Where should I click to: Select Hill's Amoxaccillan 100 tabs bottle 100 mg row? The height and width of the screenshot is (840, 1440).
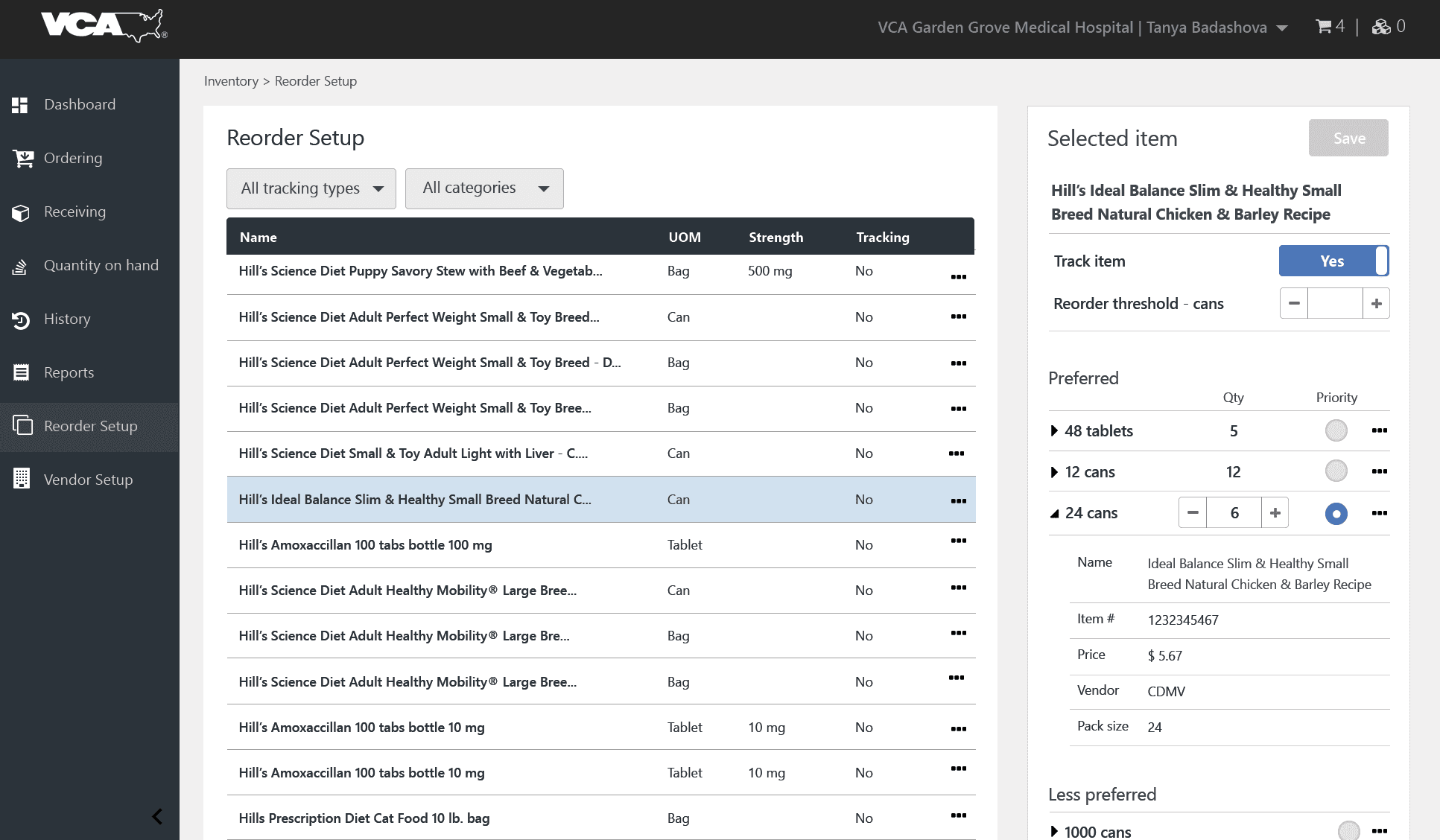click(601, 545)
